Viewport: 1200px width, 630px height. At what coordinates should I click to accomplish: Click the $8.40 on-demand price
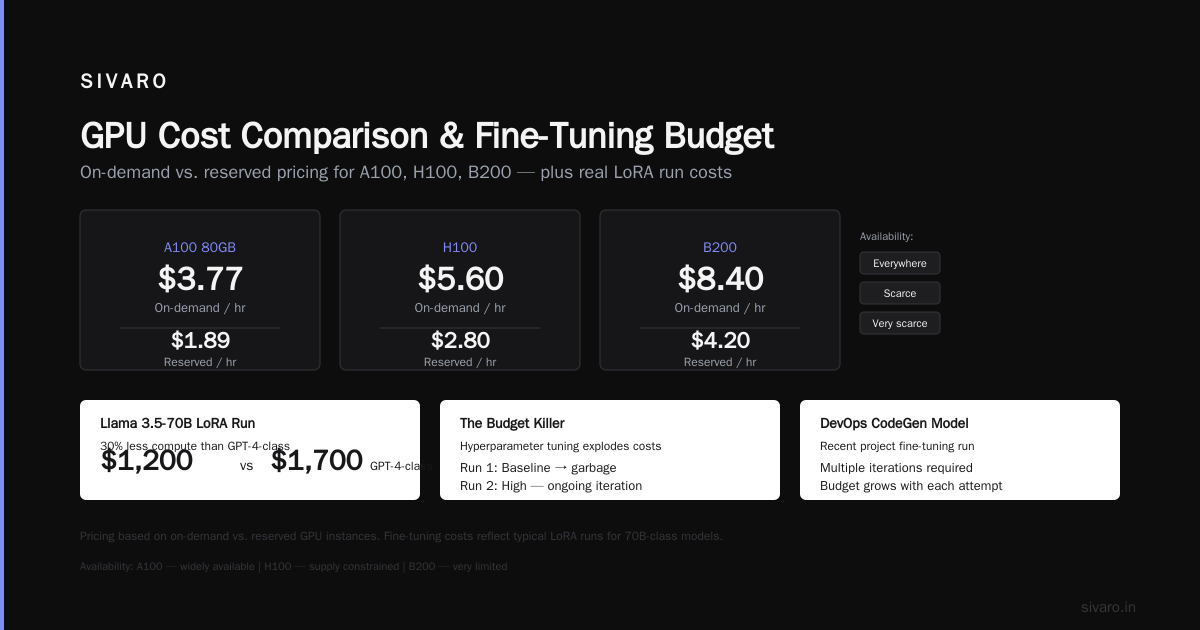(x=720, y=278)
